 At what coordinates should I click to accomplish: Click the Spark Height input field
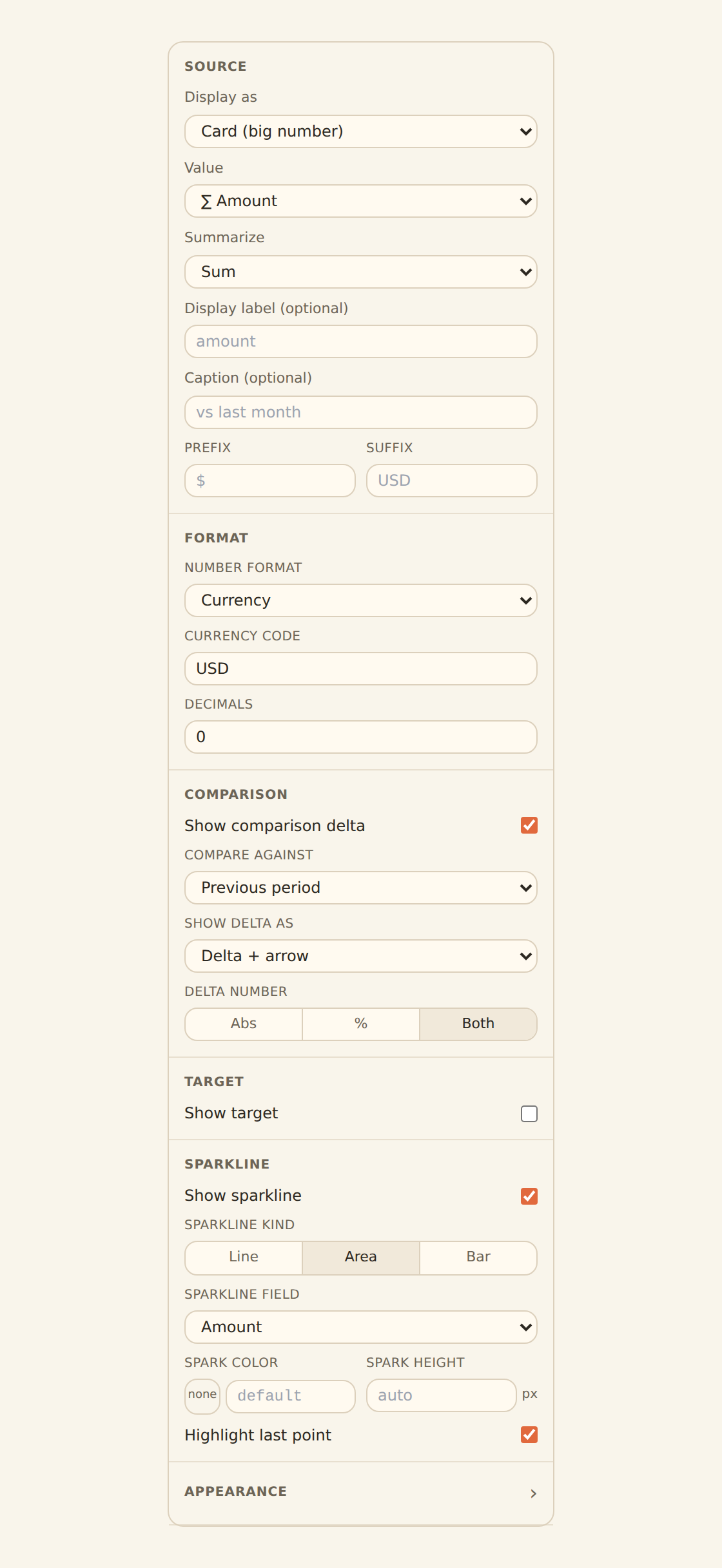442,1395
